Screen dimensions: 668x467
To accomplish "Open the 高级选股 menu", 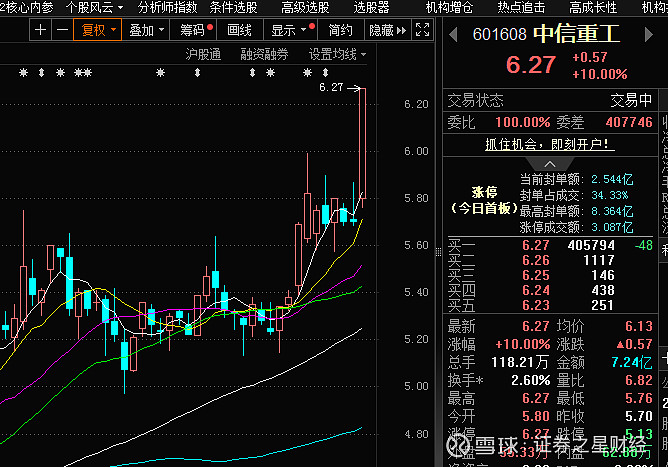I will [x=305, y=7].
